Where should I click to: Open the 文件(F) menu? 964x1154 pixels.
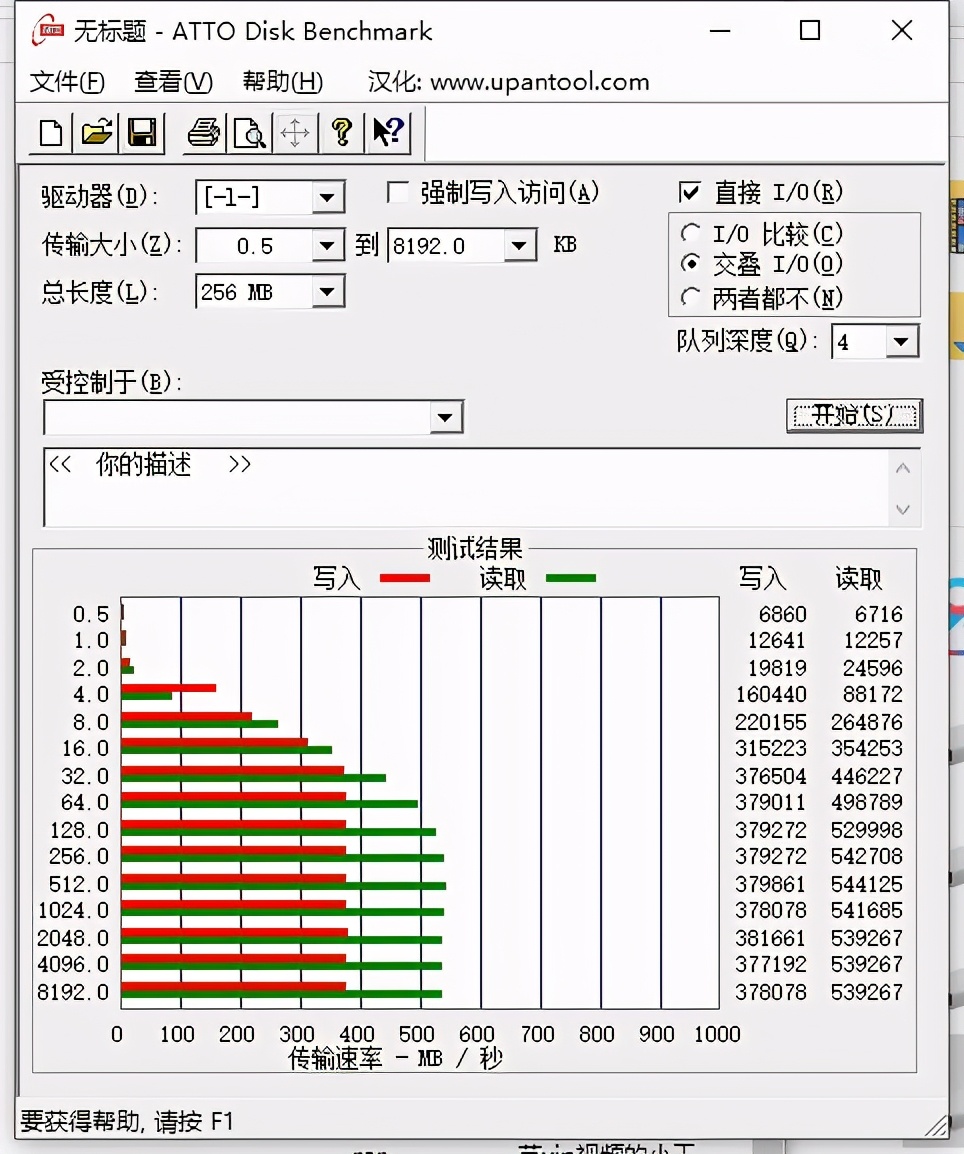pyautogui.click(x=67, y=82)
